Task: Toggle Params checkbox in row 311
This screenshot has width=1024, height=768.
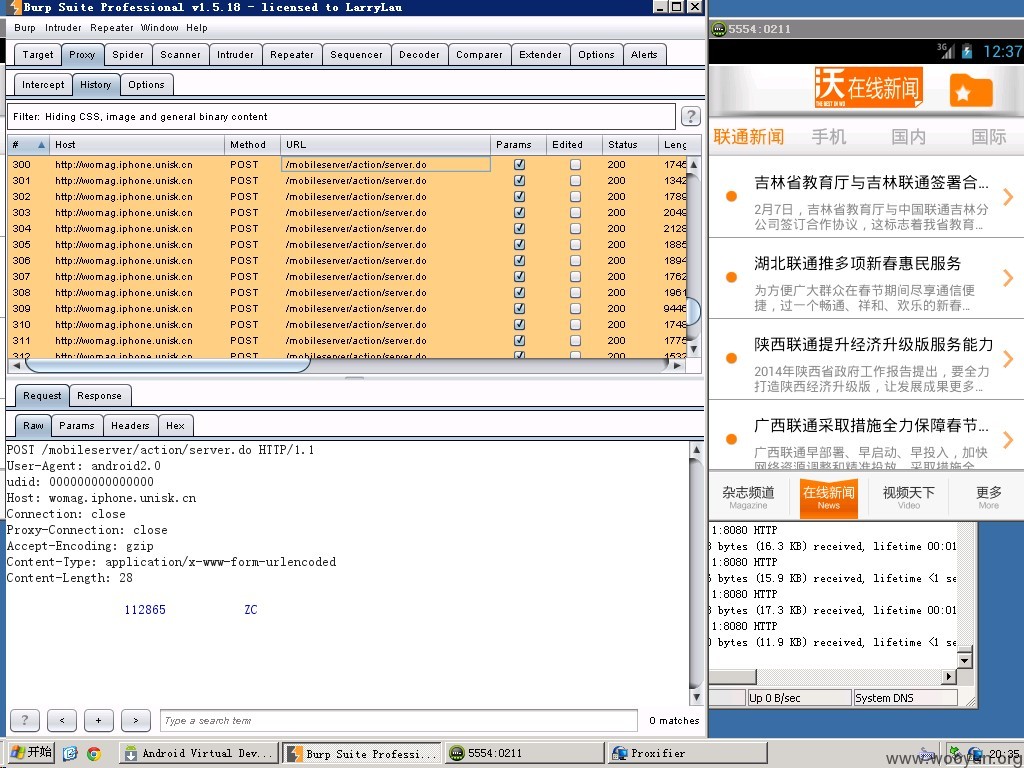Action: [519, 340]
